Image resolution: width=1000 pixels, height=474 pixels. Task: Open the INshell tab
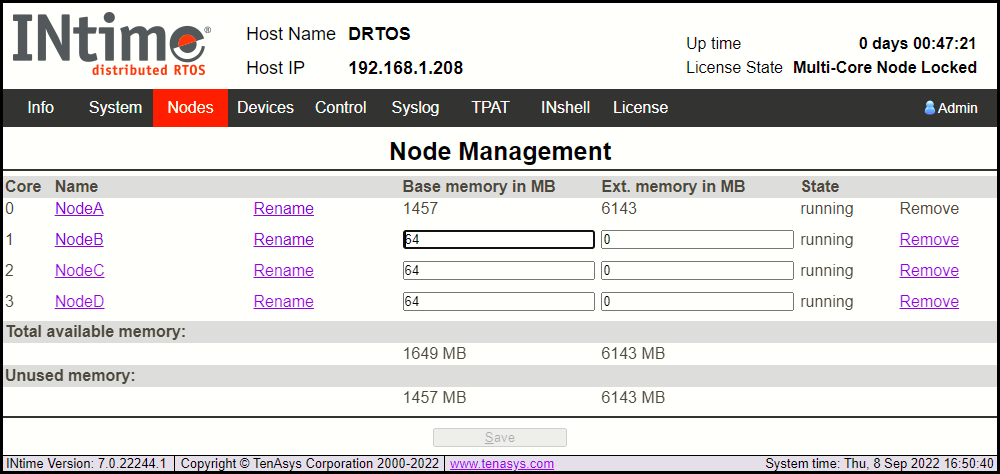click(x=565, y=107)
